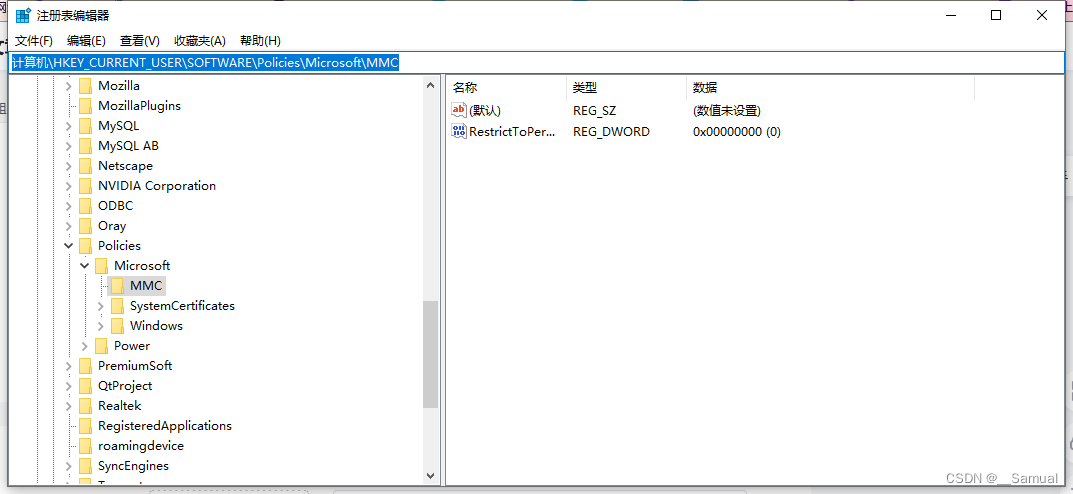Screen dimensions: 1073x494
Task: Click the (数值未设置) data cell
Action: [727, 110]
